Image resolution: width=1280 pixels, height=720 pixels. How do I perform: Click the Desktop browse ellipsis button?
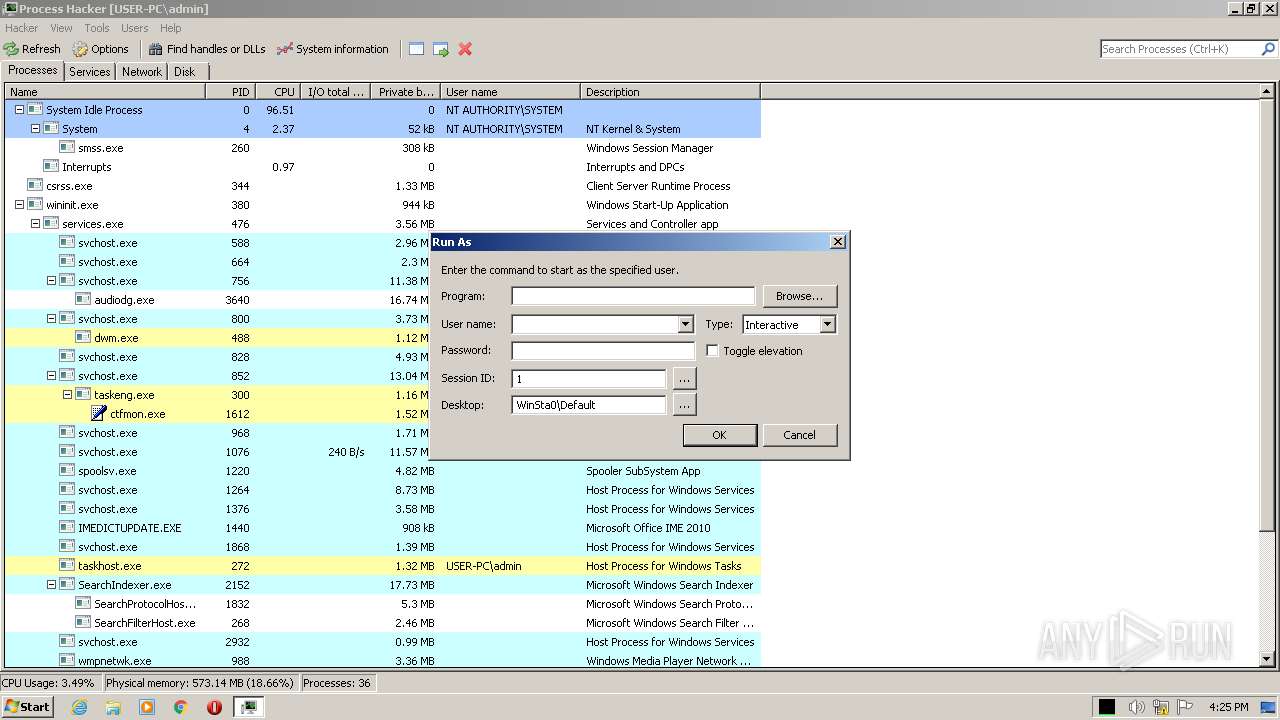(x=684, y=405)
